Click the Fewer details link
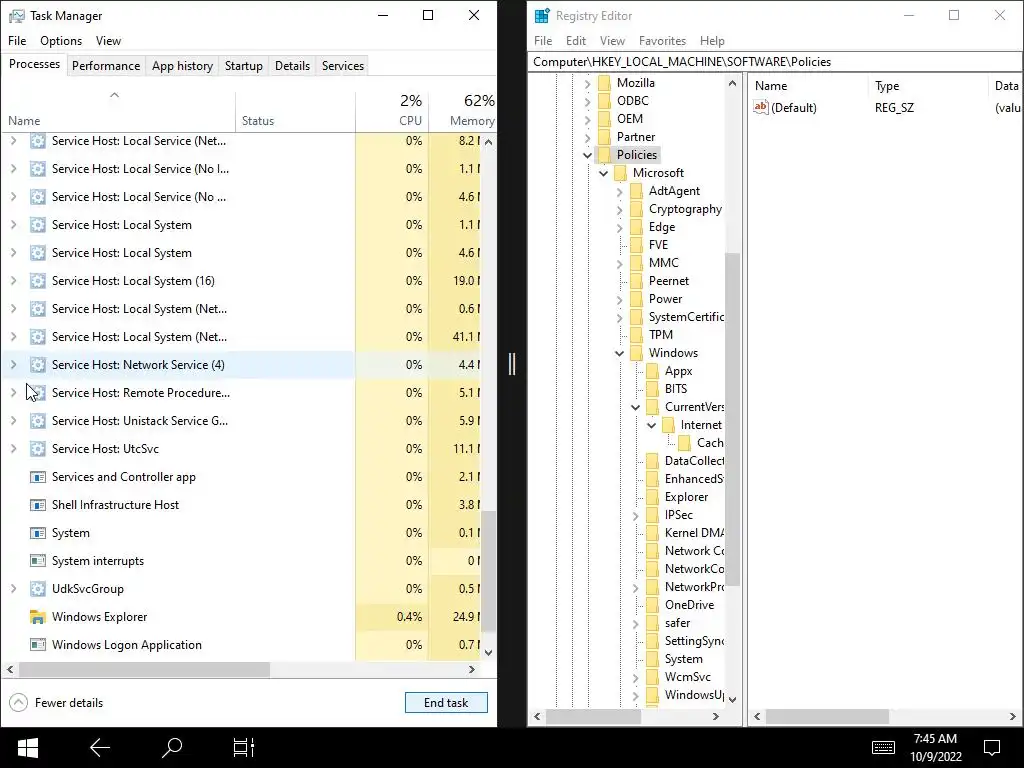The height and width of the screenshot is (768, 1024). (x=69, y=703)
